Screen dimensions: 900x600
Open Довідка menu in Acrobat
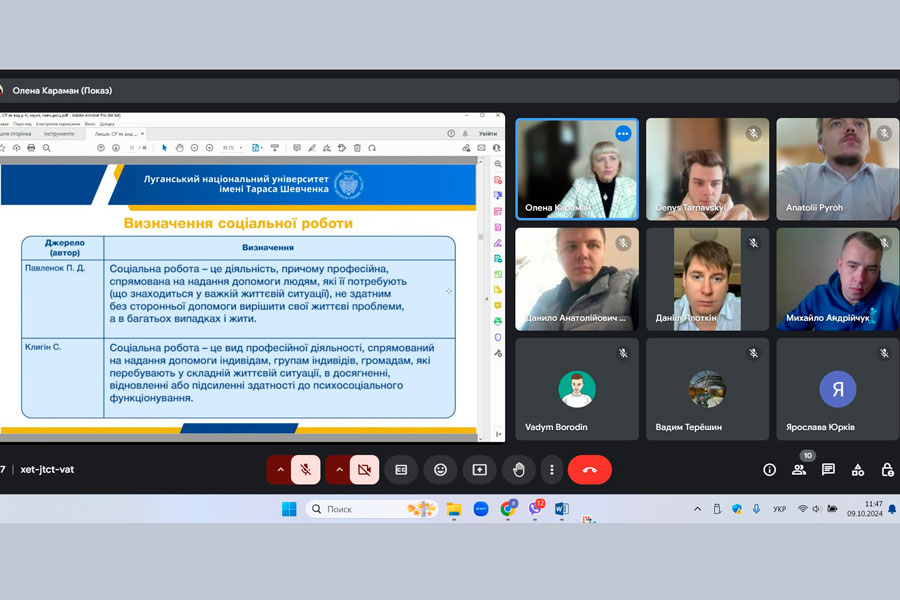point(107,123)
